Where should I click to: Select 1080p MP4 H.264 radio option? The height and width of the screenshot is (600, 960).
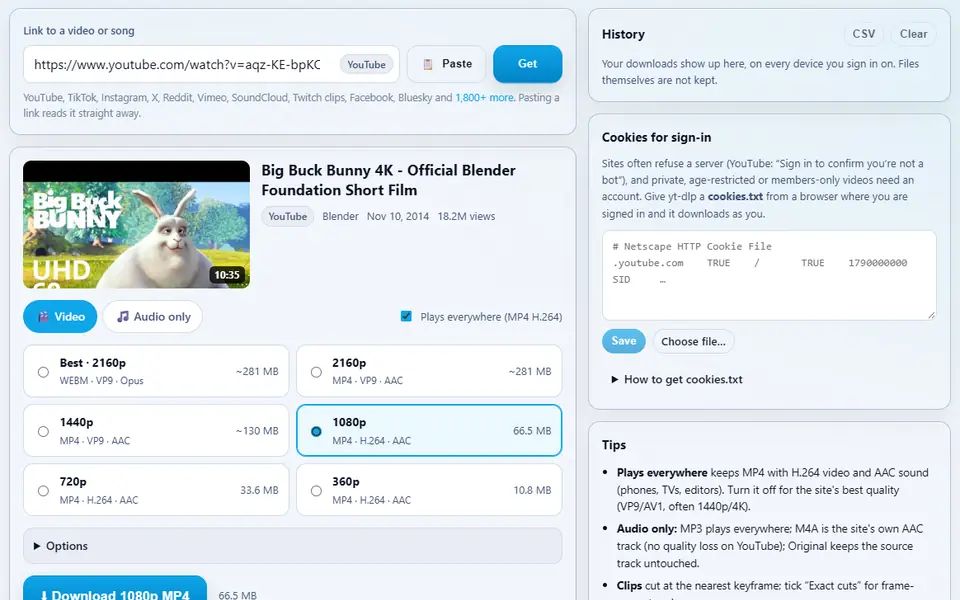[x=316, y=431]
